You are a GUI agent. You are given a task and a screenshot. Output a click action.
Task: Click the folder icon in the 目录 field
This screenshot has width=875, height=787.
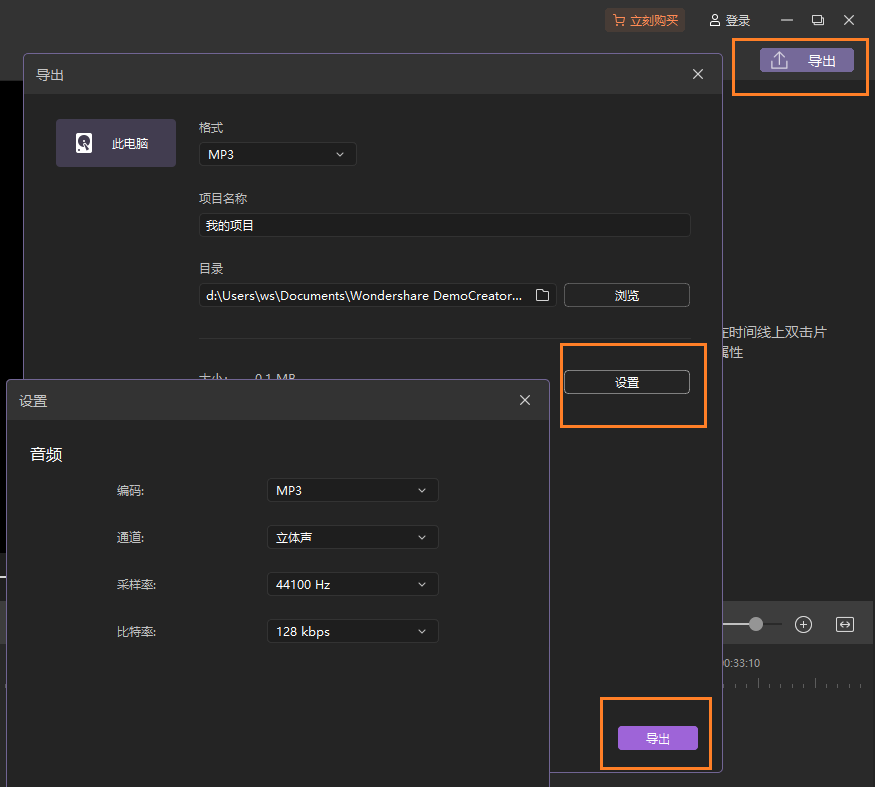click(542, 295)
